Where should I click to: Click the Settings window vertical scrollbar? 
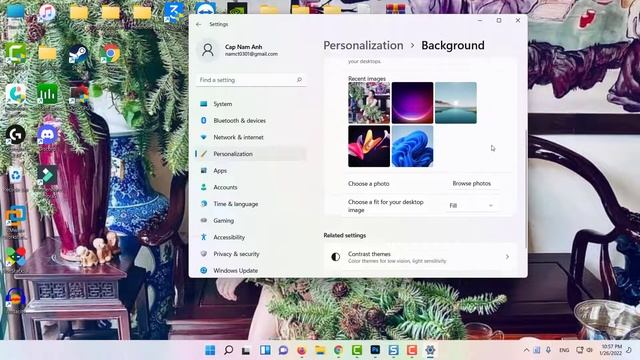click(525, 188)
